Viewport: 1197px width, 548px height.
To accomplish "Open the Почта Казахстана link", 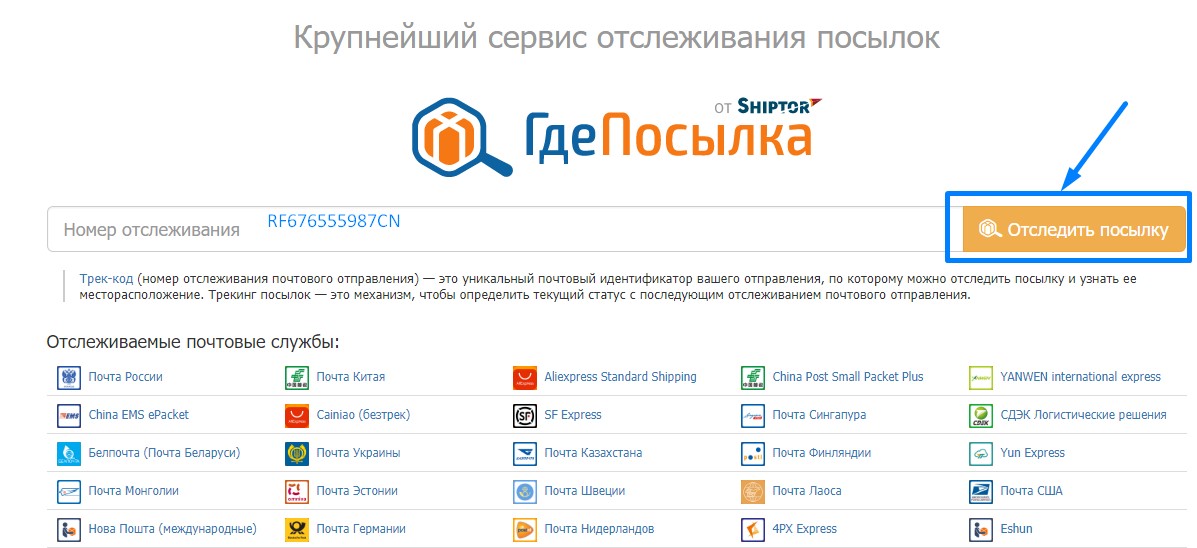I will click(x=593, y=453).
